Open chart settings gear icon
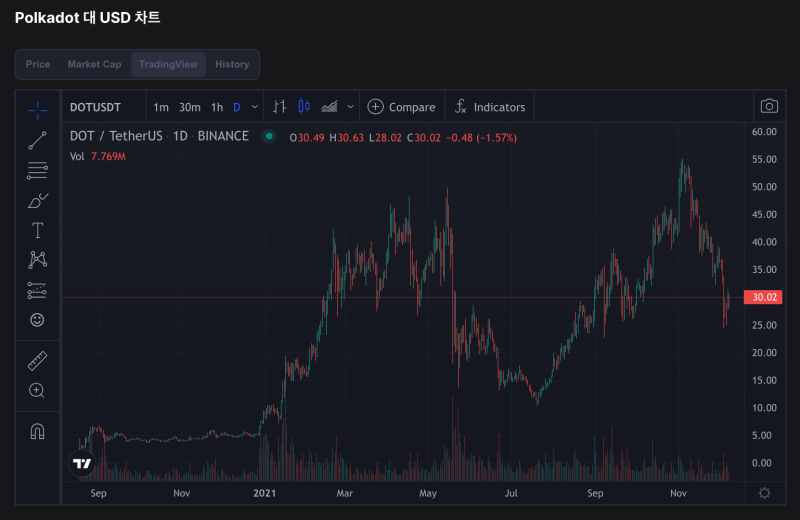 click(764, 493)
